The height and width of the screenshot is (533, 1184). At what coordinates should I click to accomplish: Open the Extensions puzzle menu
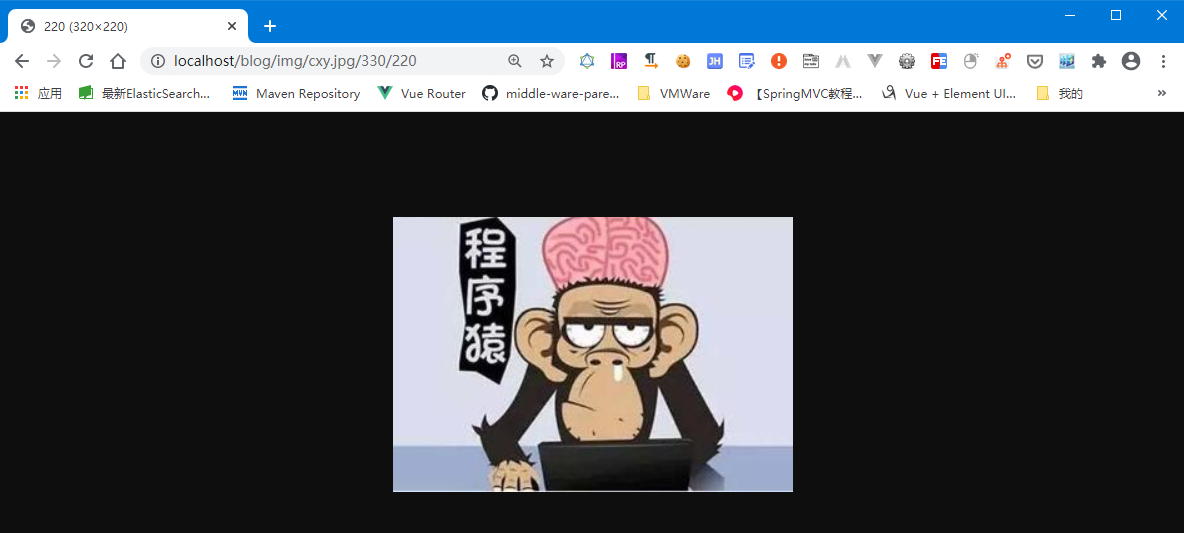click(1099, 61)
